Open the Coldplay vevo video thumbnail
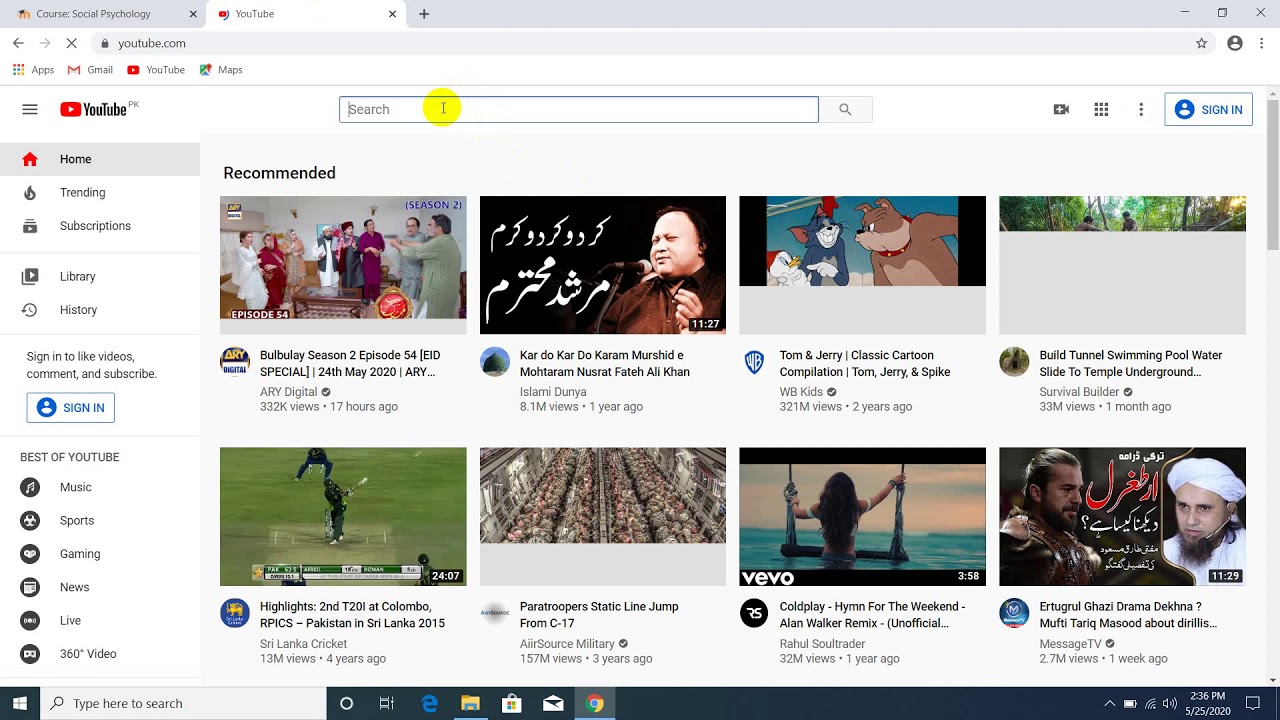 pyautogui.click(x=862, y=516)
